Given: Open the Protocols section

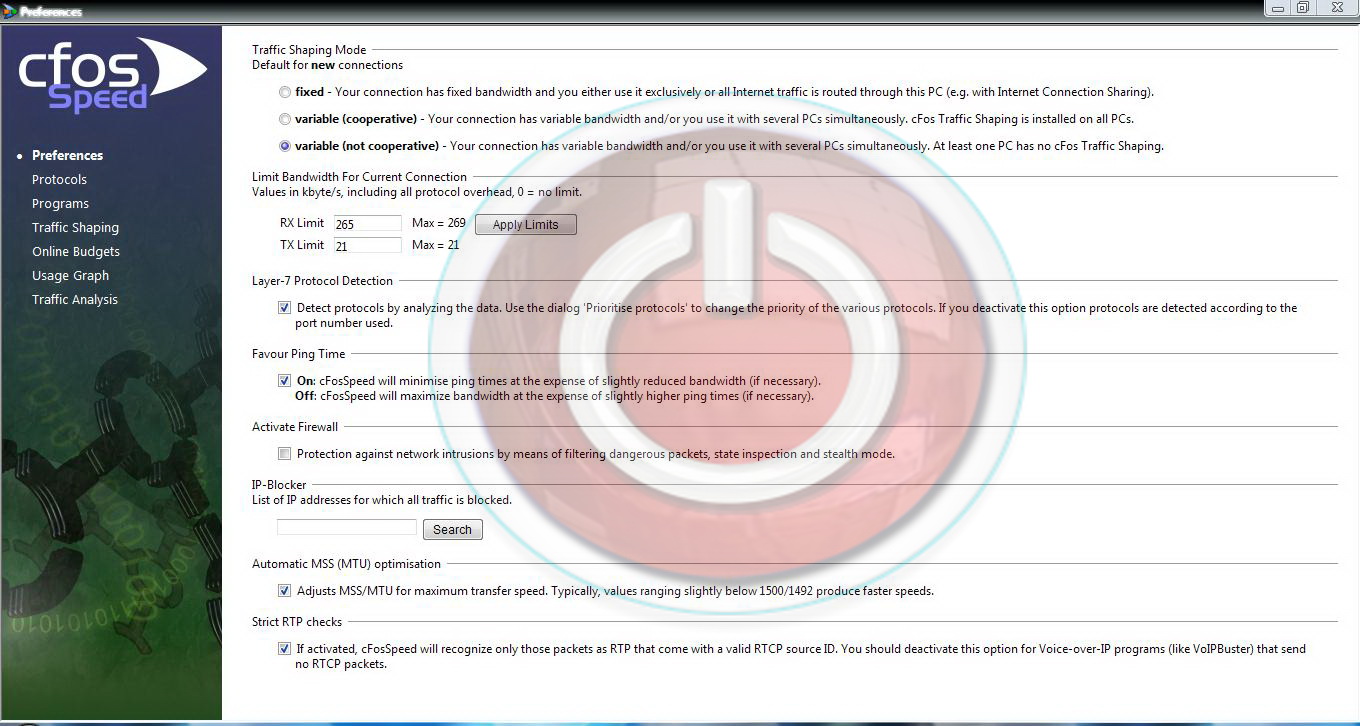Looking at the screenshot, I should [59, 179].
